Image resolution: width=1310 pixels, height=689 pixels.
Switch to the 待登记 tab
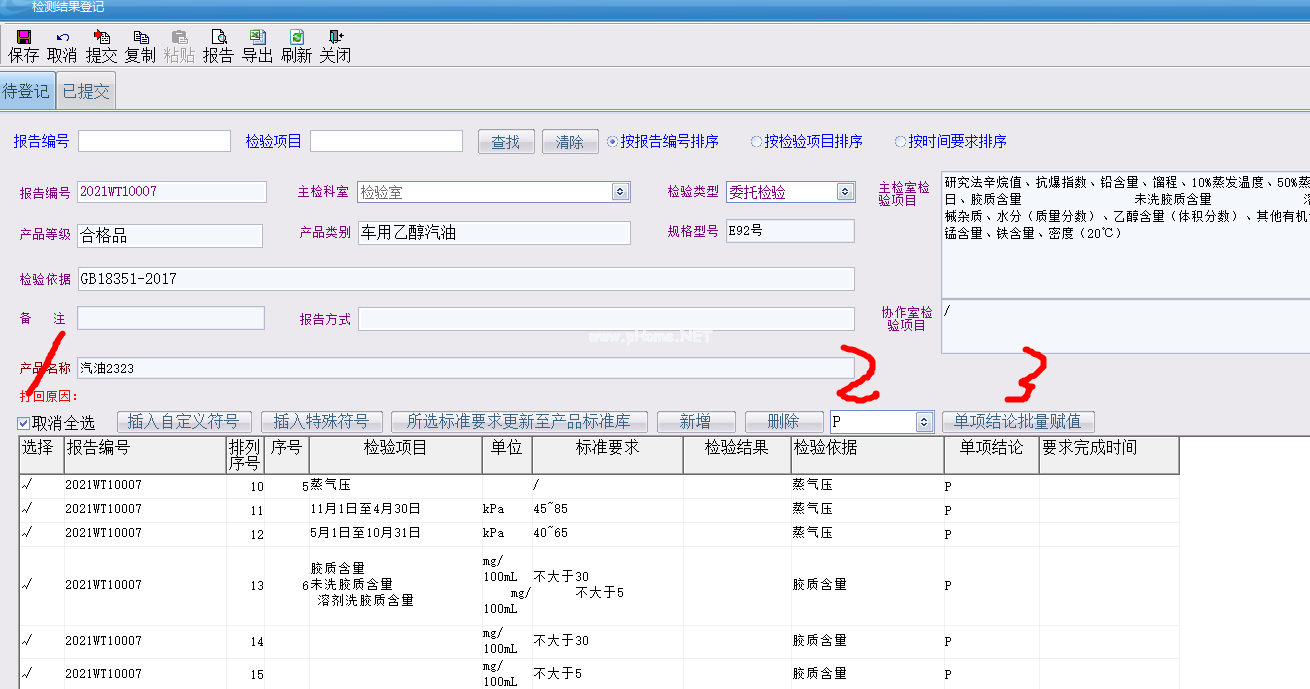[27, 89]
